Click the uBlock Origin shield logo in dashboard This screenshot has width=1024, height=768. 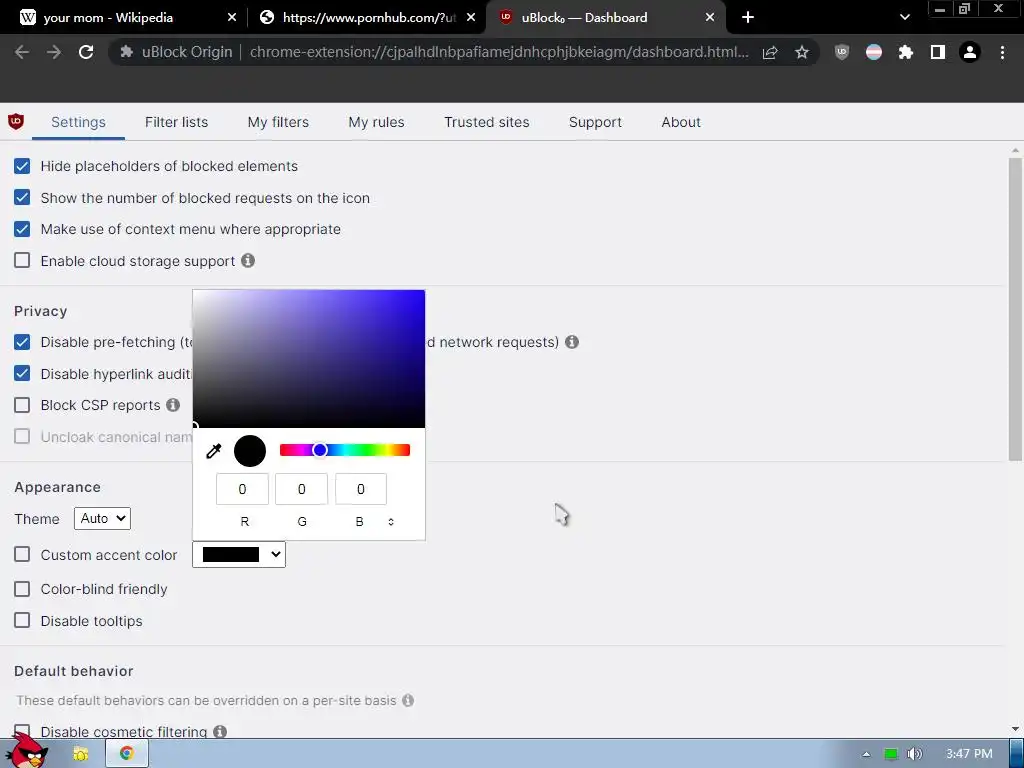click(16, 121)
